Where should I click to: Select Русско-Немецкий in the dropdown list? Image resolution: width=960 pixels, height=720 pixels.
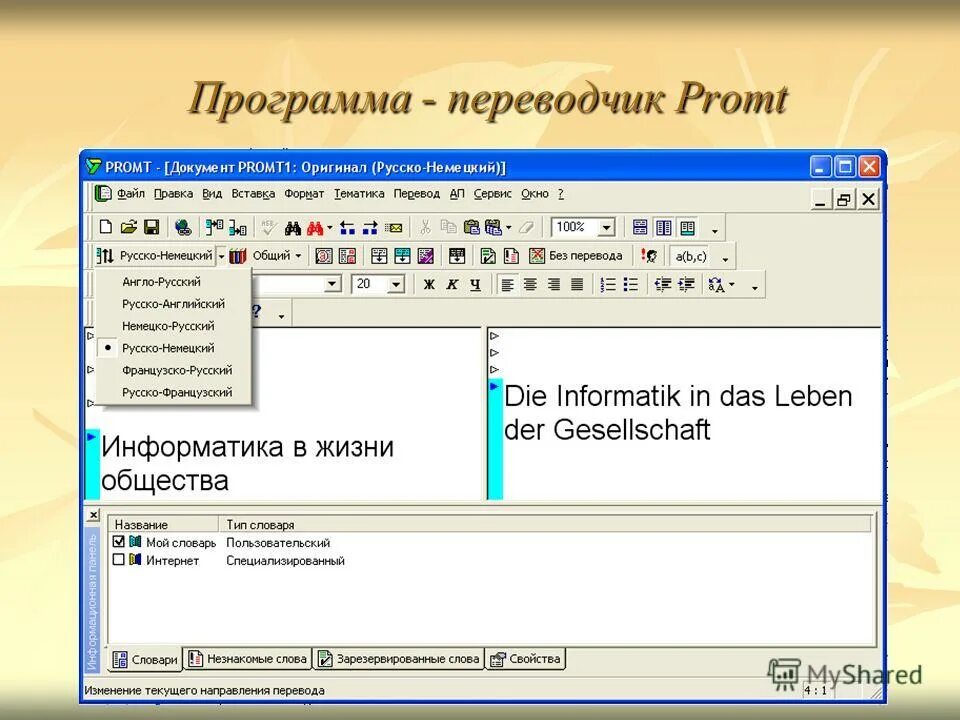pyautogui.click(x=168, y=348)
